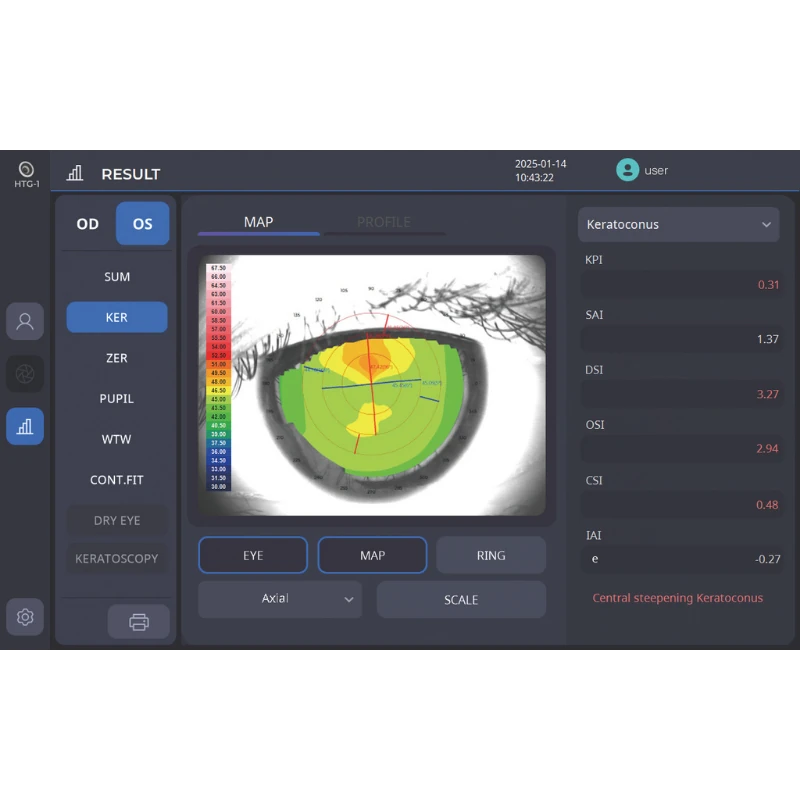Screen dimensions: 800x800
Task: Open the patient profile icon in sidebar
Action: point(25,321)
